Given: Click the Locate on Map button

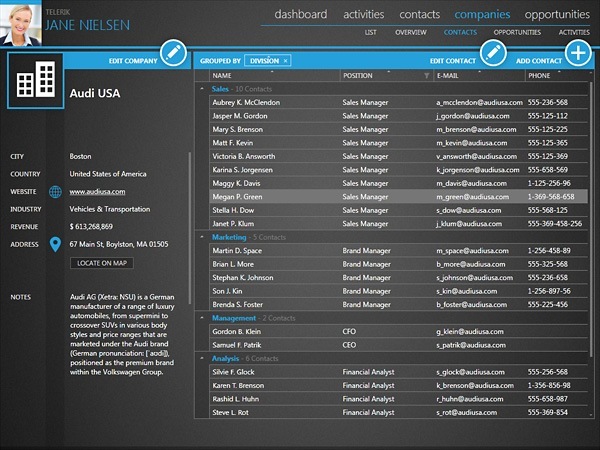Looking at the screenshot, I should 104,263.
